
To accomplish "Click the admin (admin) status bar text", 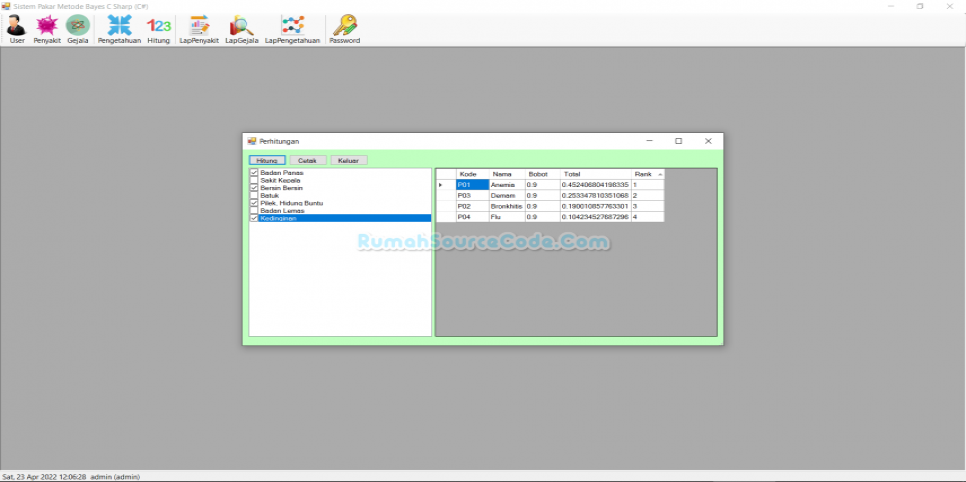I will click(x=115, y=477).
